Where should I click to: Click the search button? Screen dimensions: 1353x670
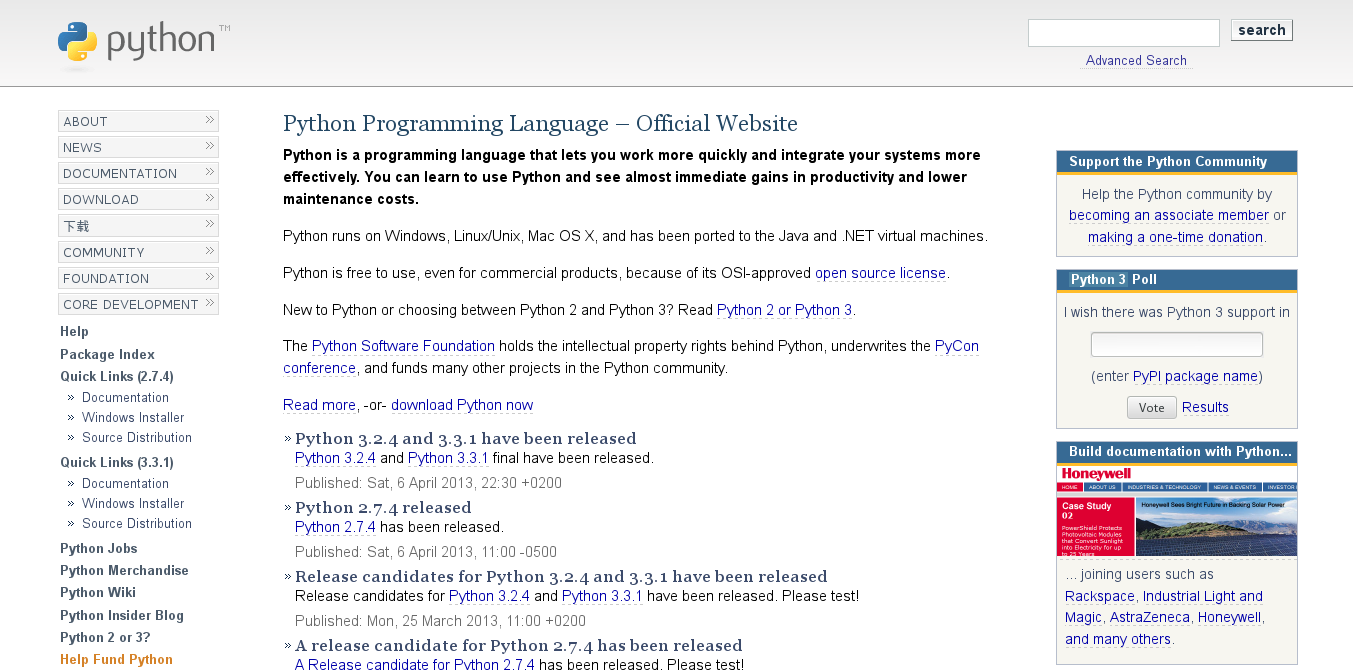click(1261, 30)
